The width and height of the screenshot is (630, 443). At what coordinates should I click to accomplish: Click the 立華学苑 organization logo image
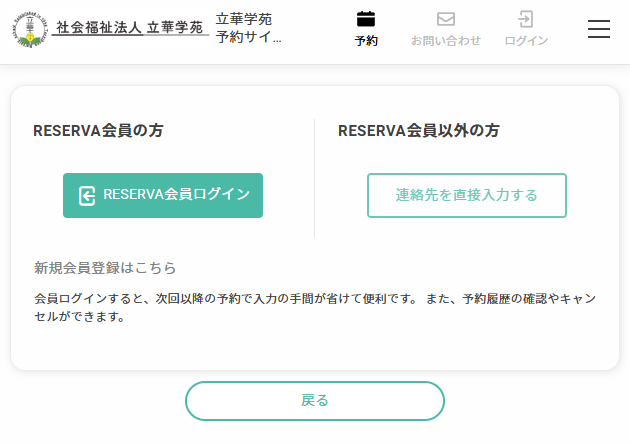click(x=110, y=29)
